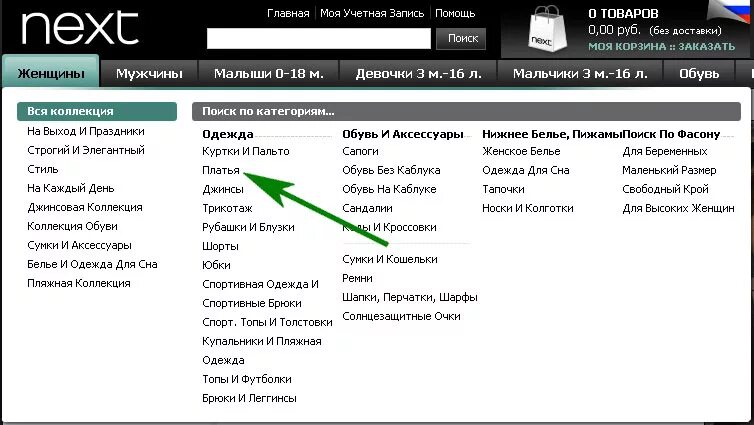Open Солнцезащитные Очки category

(x=401, y=316)
